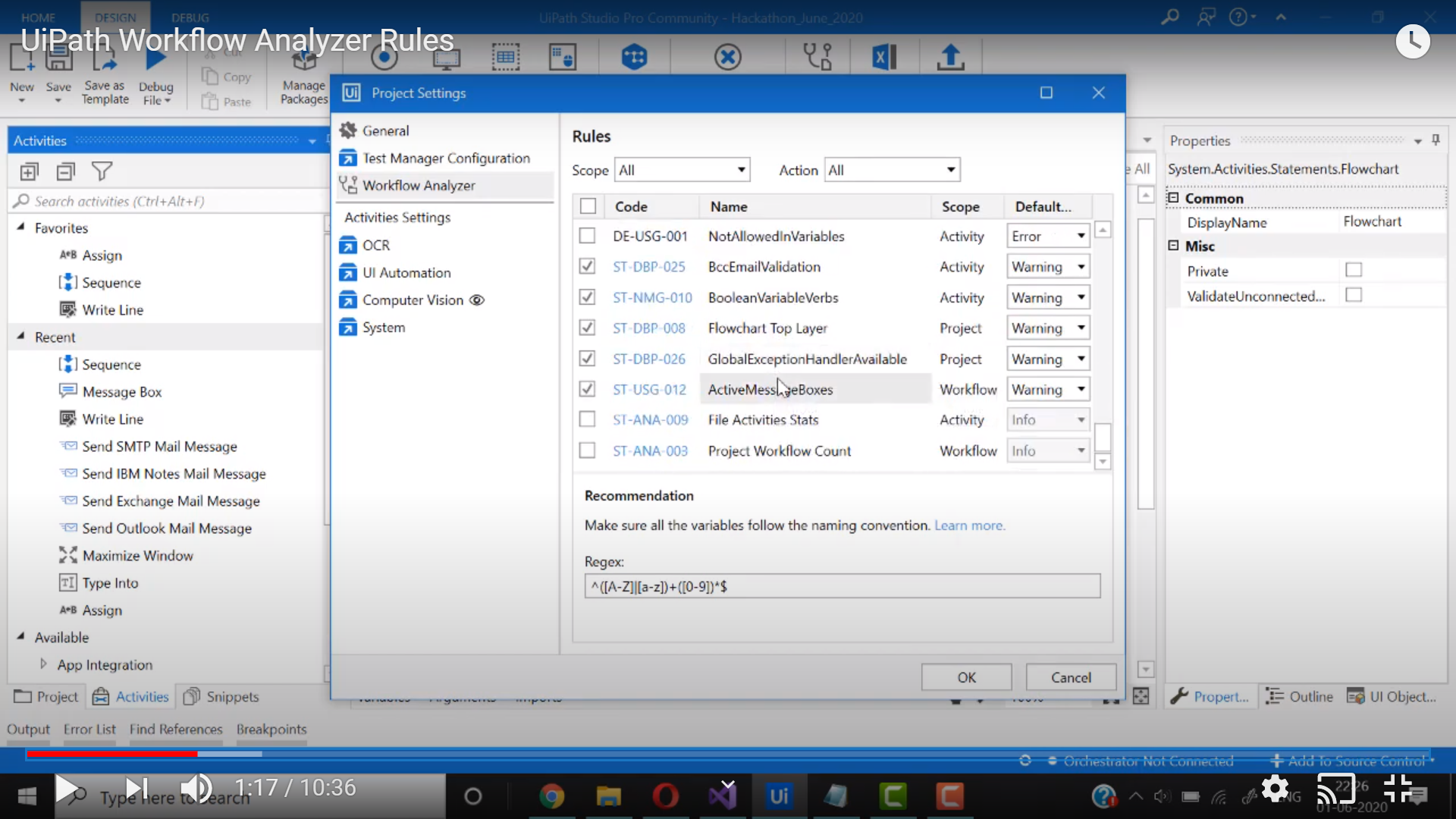Open Default action dropdown for ActiveMessageBoxes

point(1048,390)
